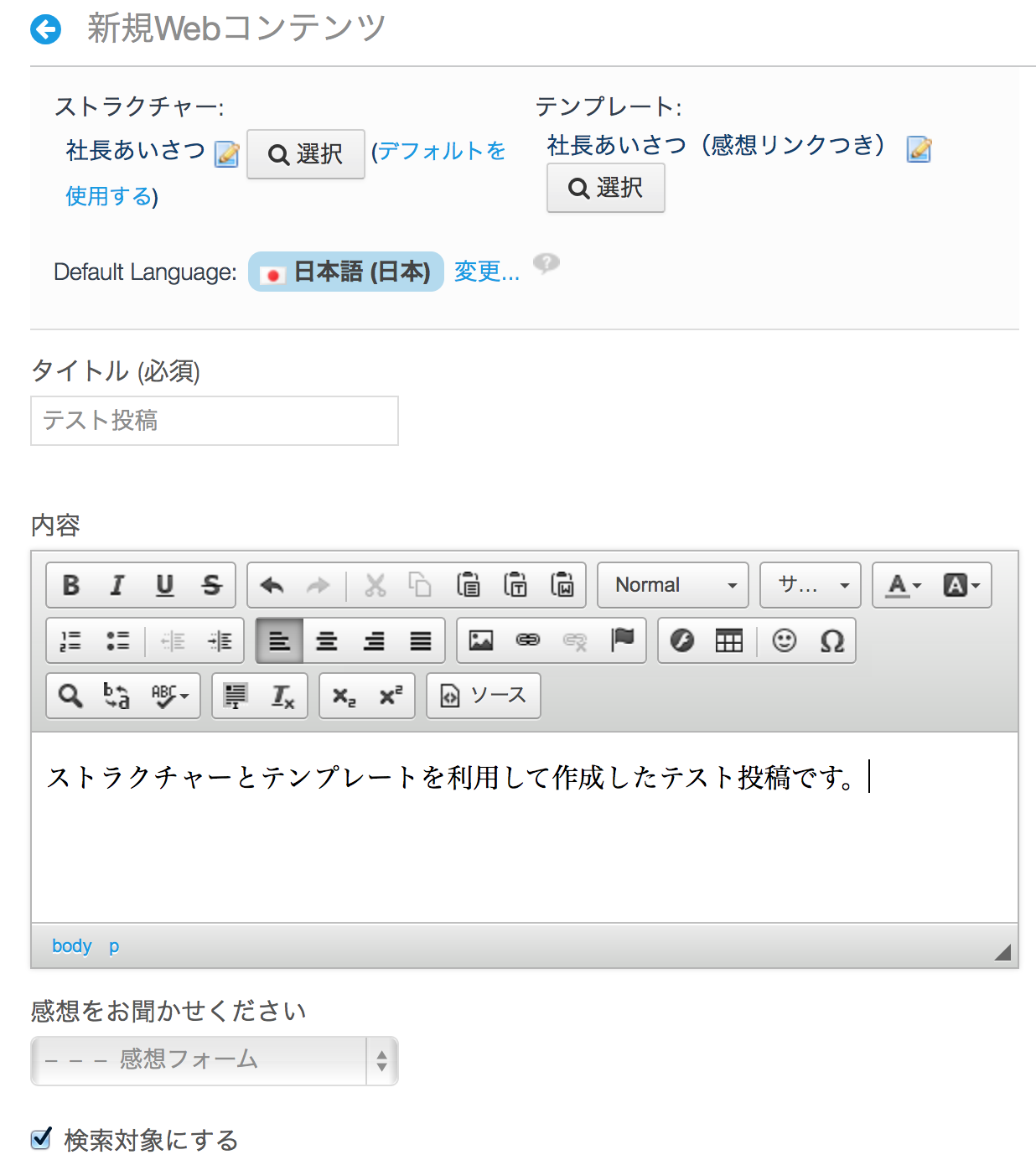Viewport: 1036px width, 1160px height.
Task: Toggle the 検索対象にする checkbox
Action: (x=41, y=1138)
